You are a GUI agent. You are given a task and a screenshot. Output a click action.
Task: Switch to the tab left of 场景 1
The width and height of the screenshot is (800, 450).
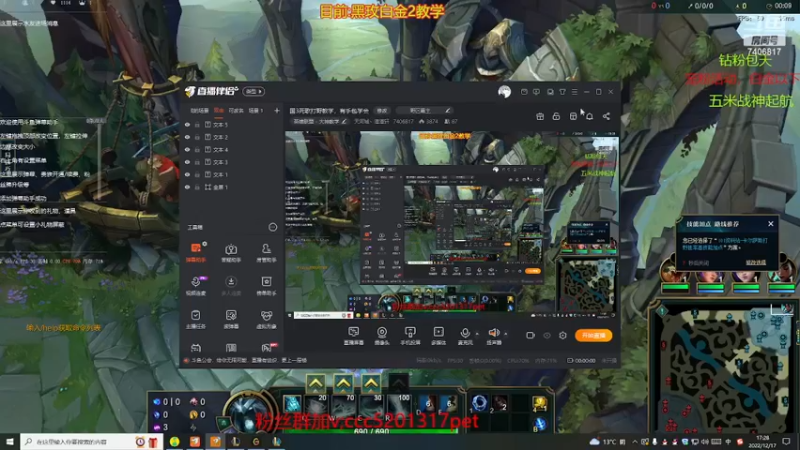pos(236,111)
